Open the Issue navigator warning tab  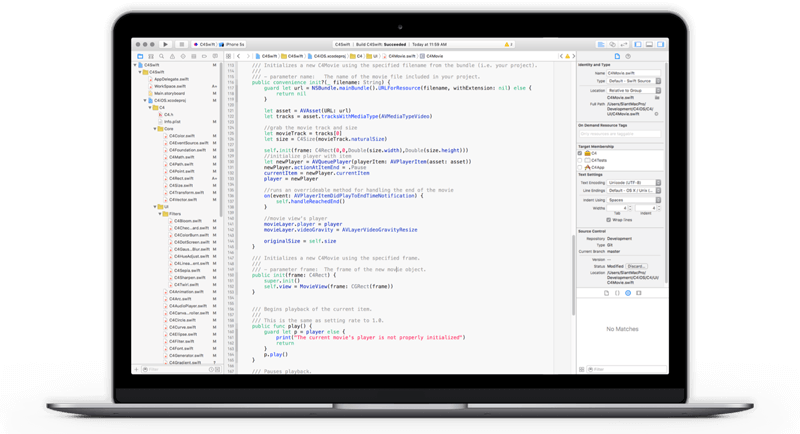(172, 56)
